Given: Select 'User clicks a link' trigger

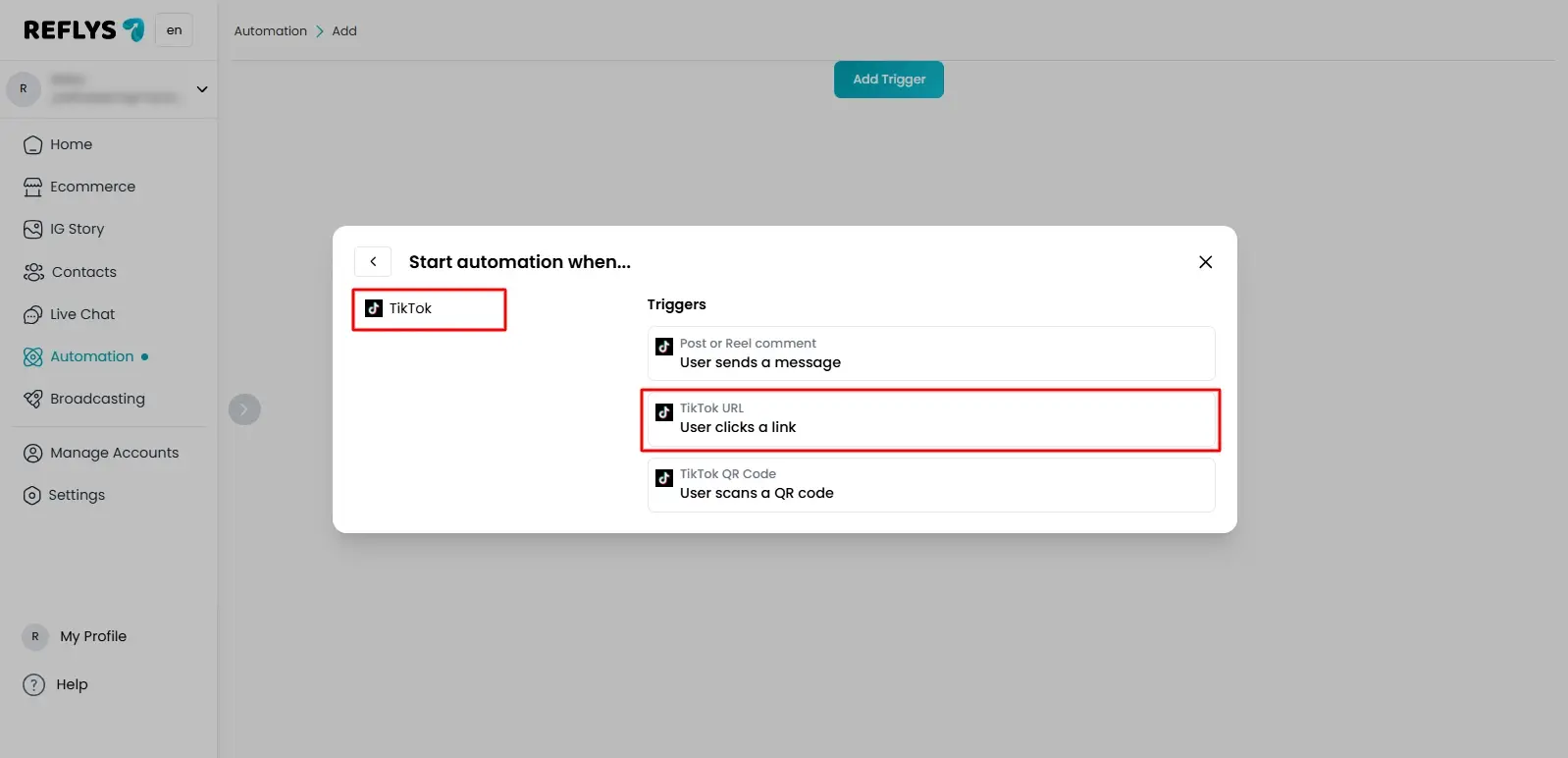Looking at the screenshot, I should (930, 419).
